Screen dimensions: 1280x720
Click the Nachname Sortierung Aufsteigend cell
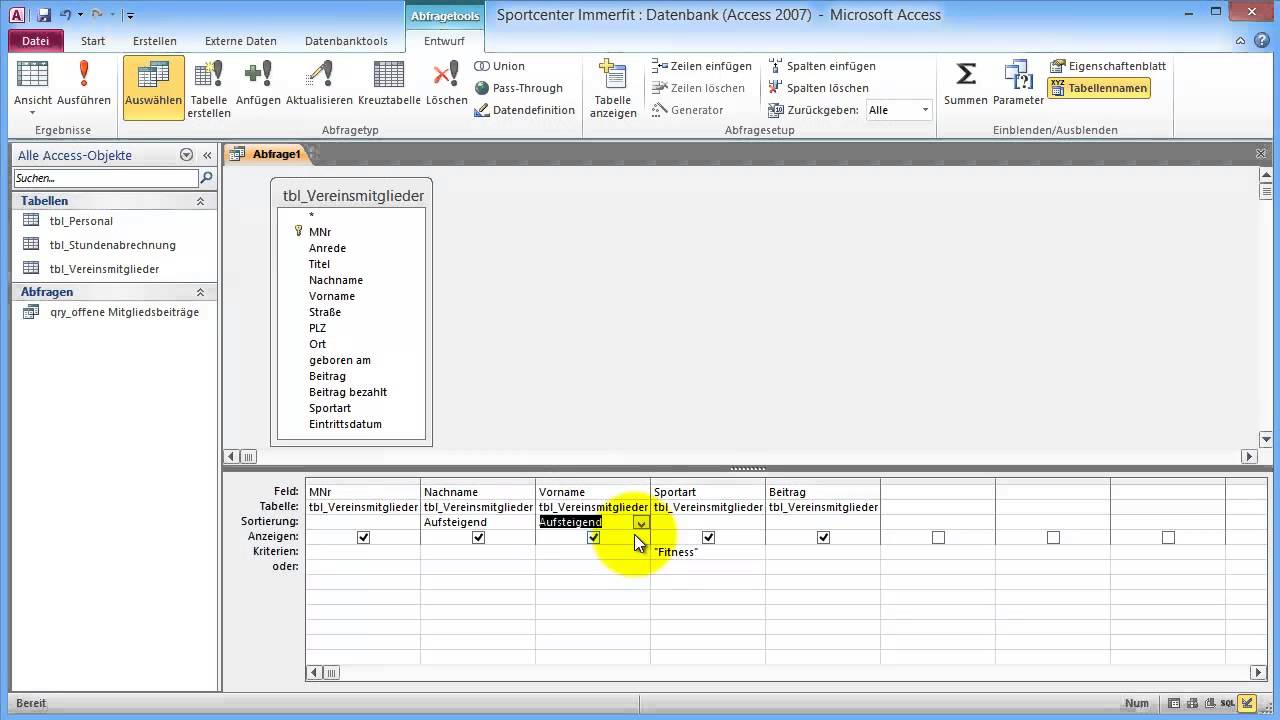[478, 522]
